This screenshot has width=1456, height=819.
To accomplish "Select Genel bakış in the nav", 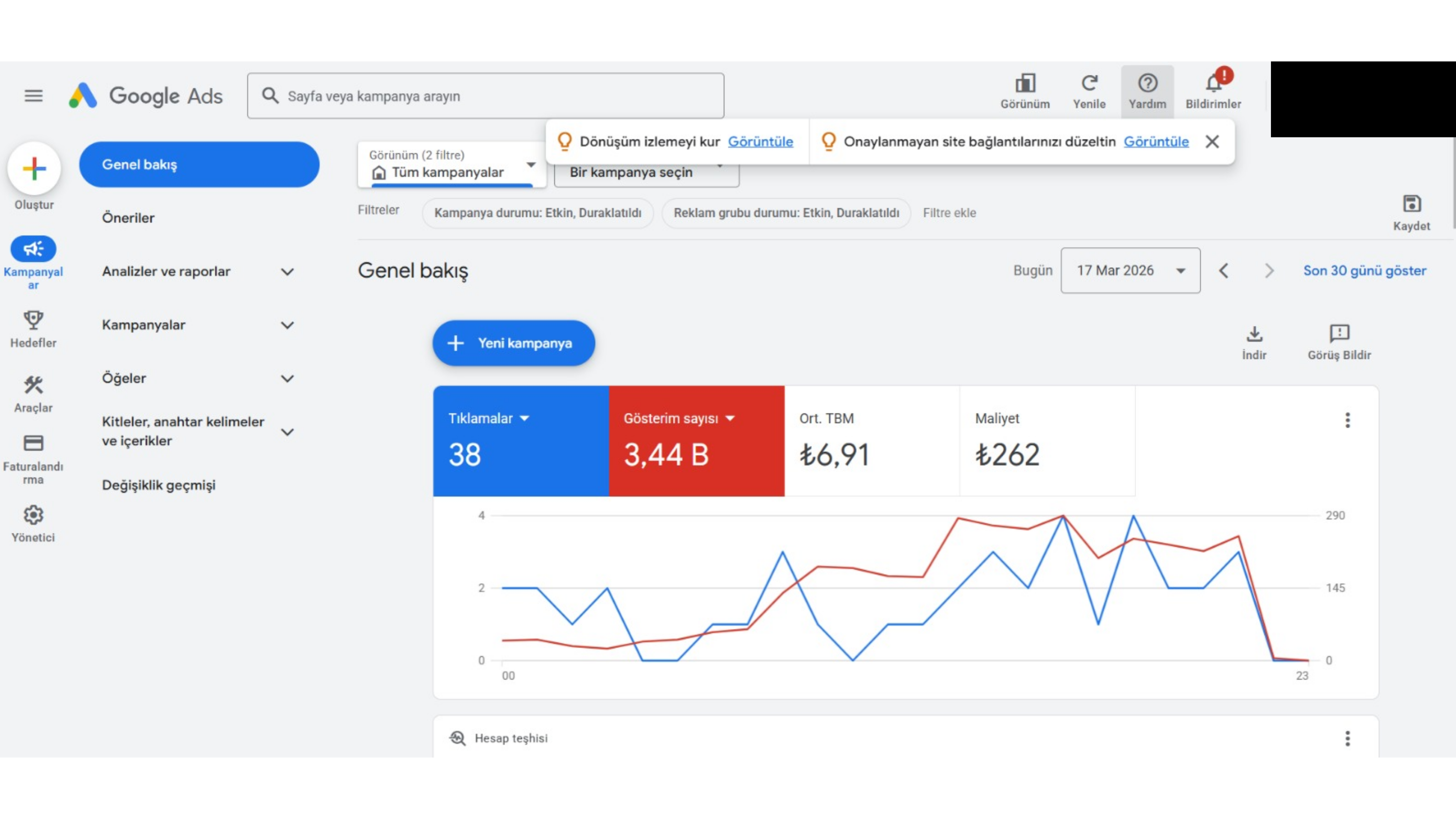I will (199, 164).
